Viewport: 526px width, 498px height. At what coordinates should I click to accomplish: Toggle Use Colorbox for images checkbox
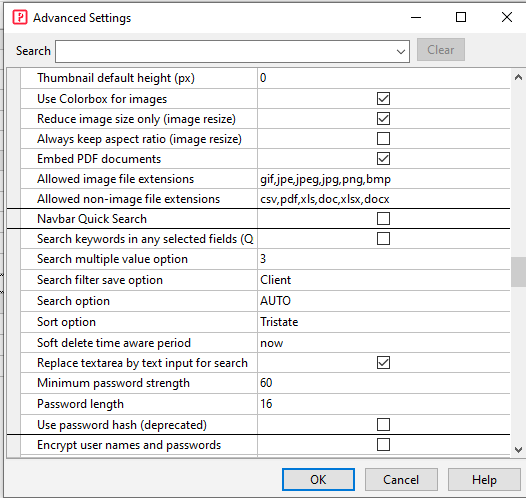383,99
